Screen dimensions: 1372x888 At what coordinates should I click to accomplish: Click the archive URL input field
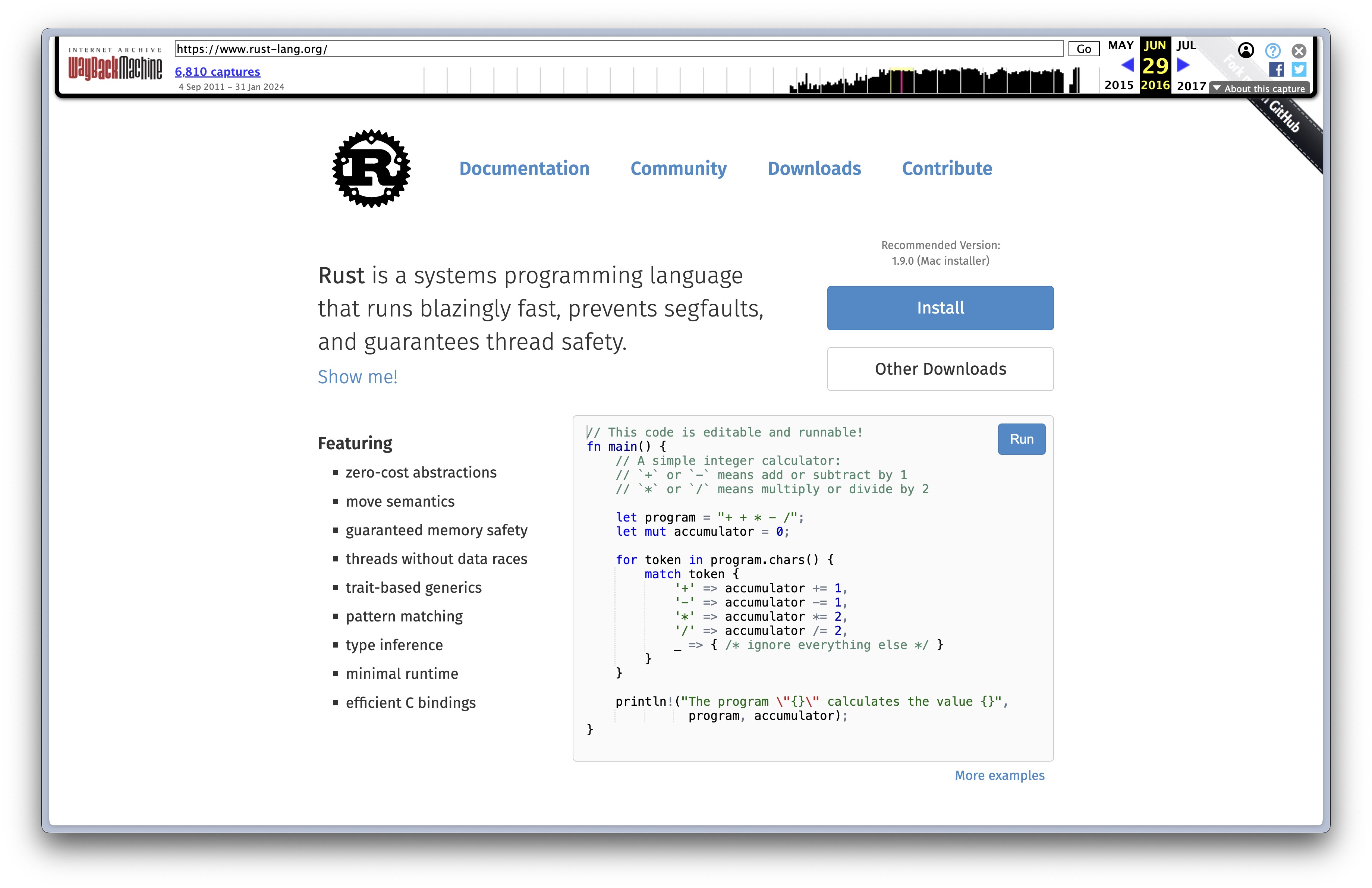click(617, 49)
